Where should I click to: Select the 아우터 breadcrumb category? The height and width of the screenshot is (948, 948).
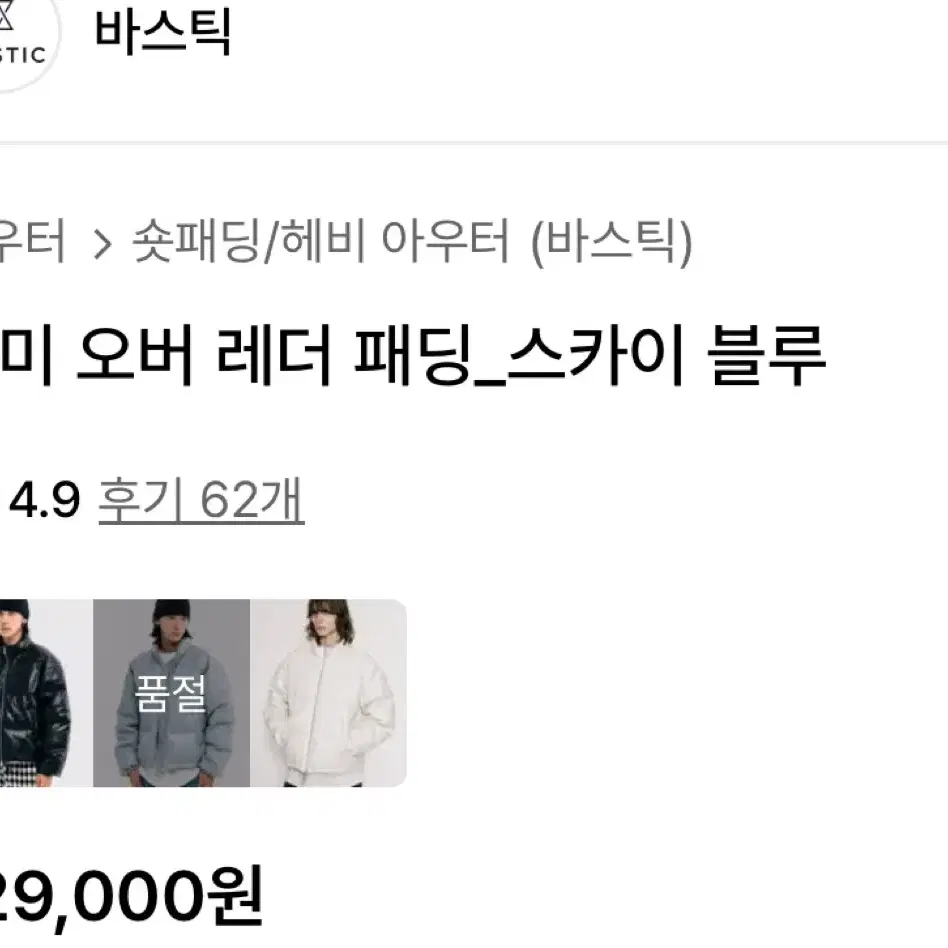click(x=31, y=241)
